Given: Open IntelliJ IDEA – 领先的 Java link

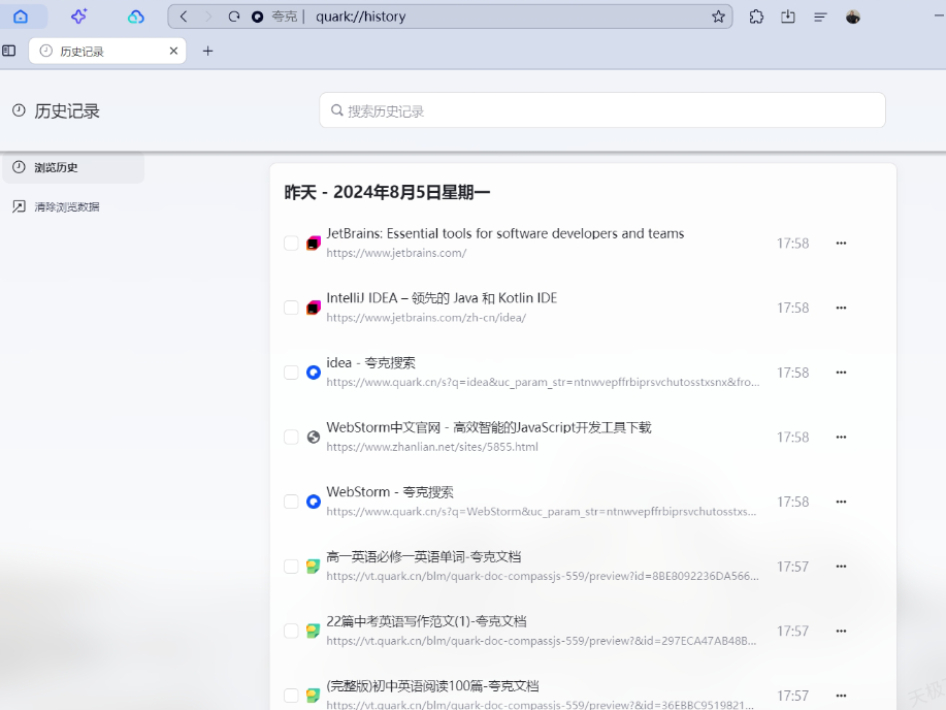Looking at the screenshot, I should tap(442, 298).
